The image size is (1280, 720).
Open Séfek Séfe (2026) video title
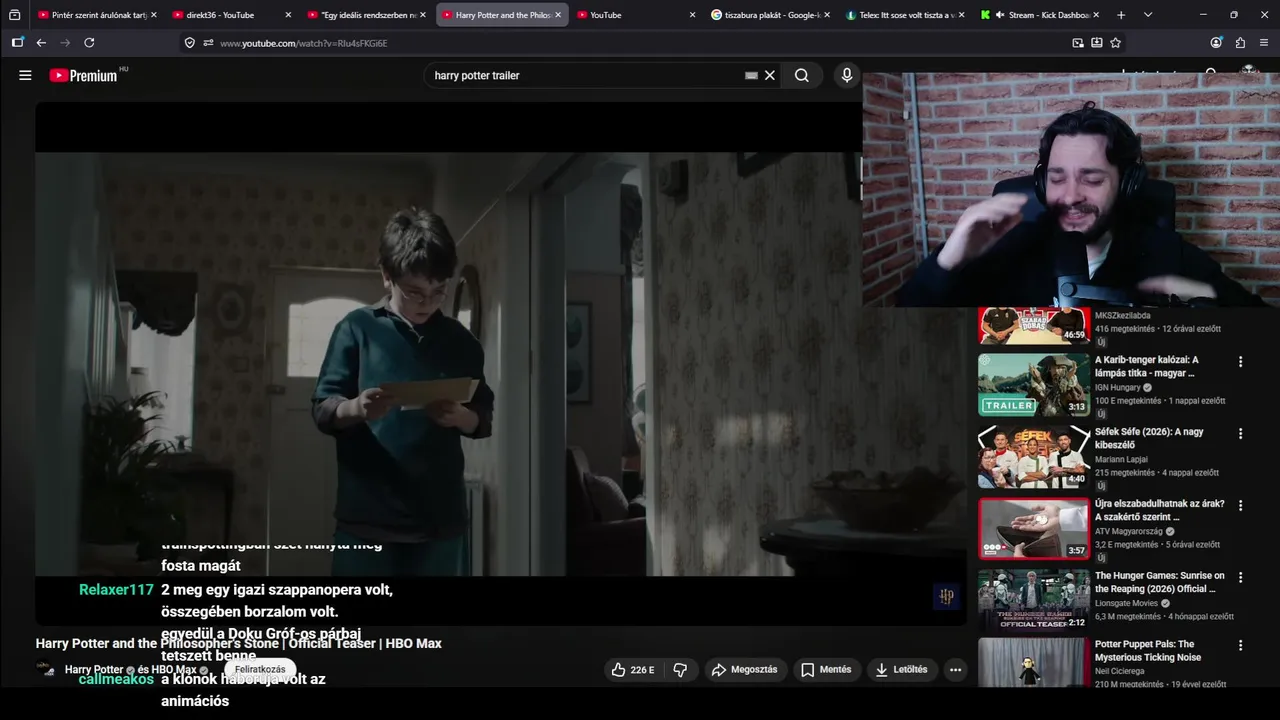coord(1149,438)
